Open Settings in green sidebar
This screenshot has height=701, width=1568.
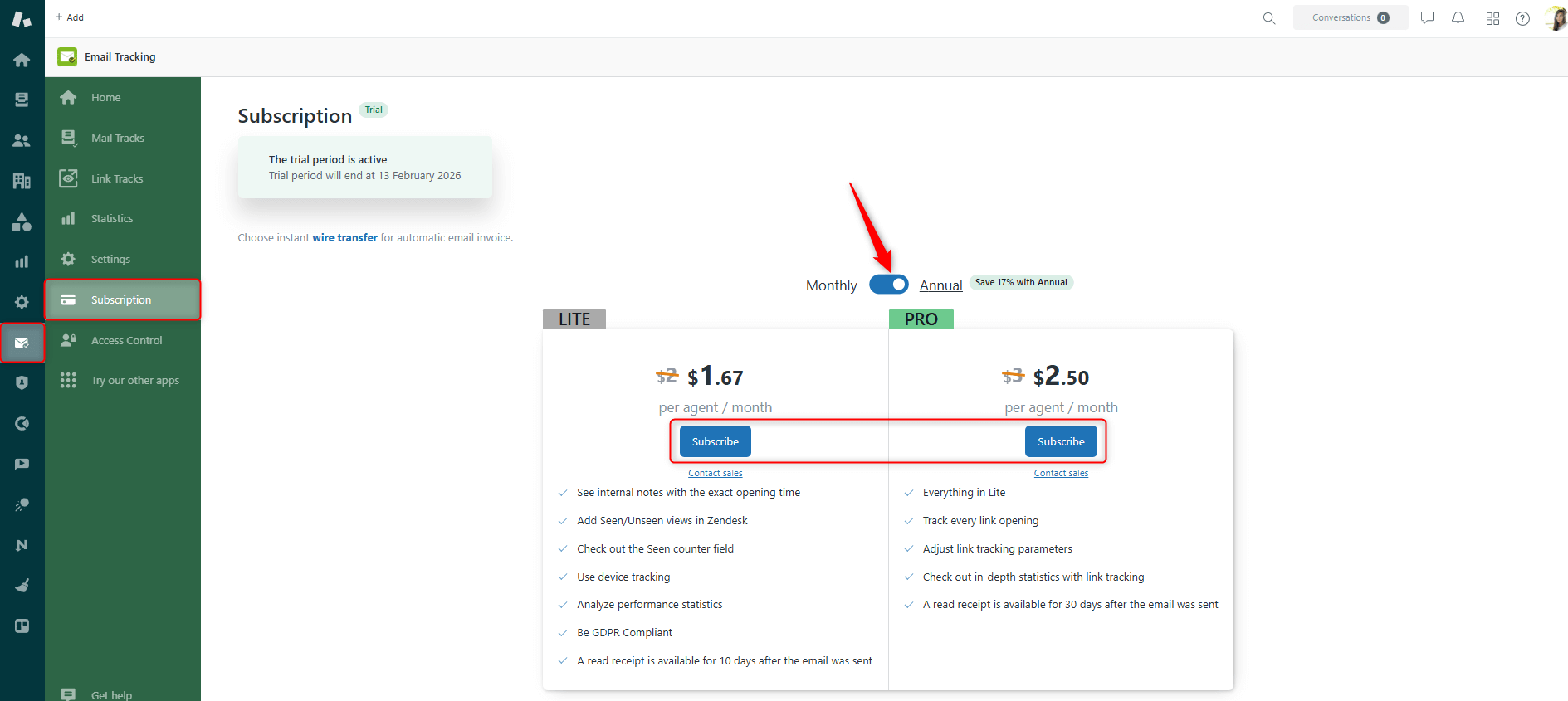[x=123, y=259]
